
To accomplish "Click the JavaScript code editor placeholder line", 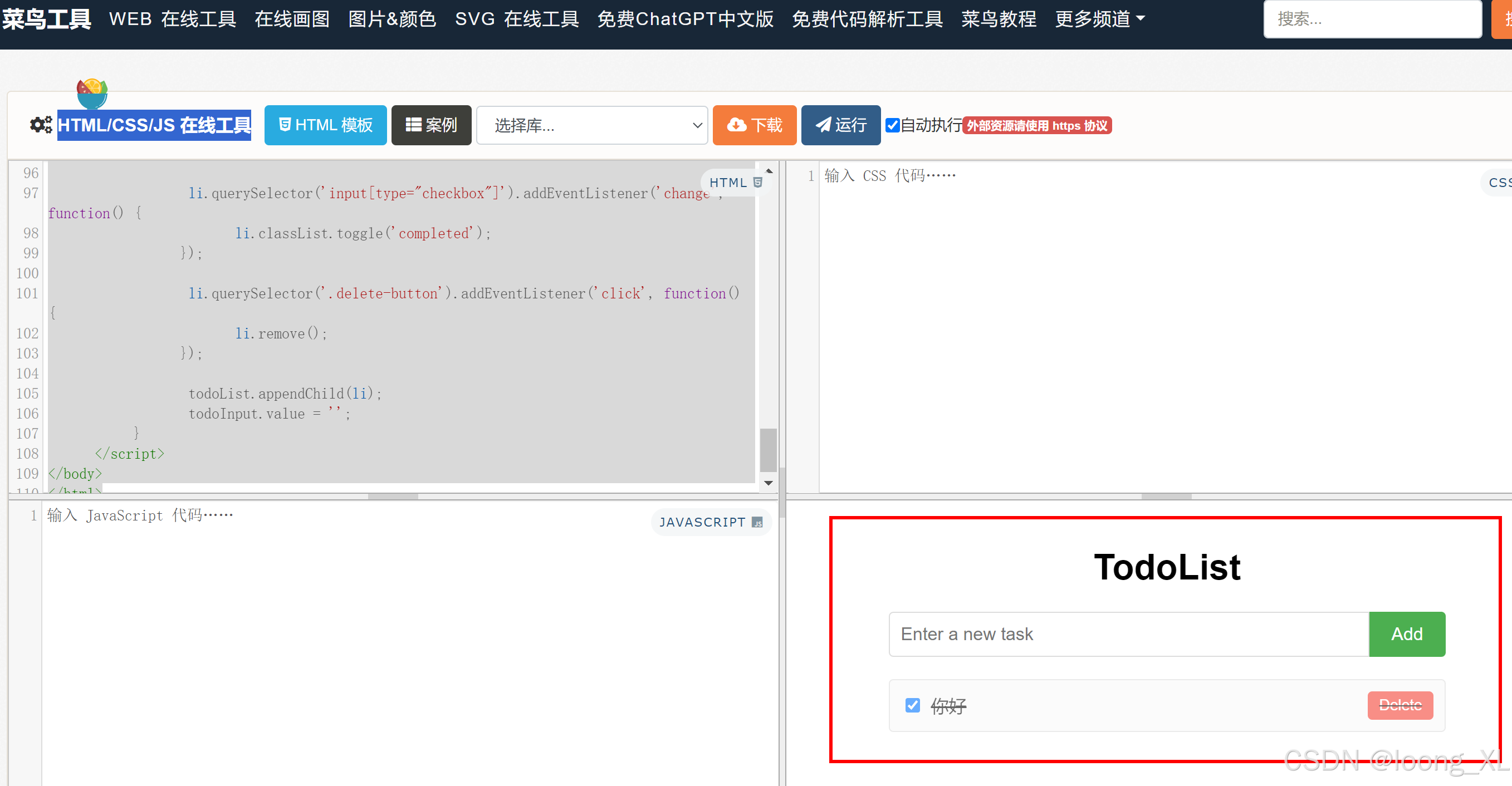I will (140, 515).
